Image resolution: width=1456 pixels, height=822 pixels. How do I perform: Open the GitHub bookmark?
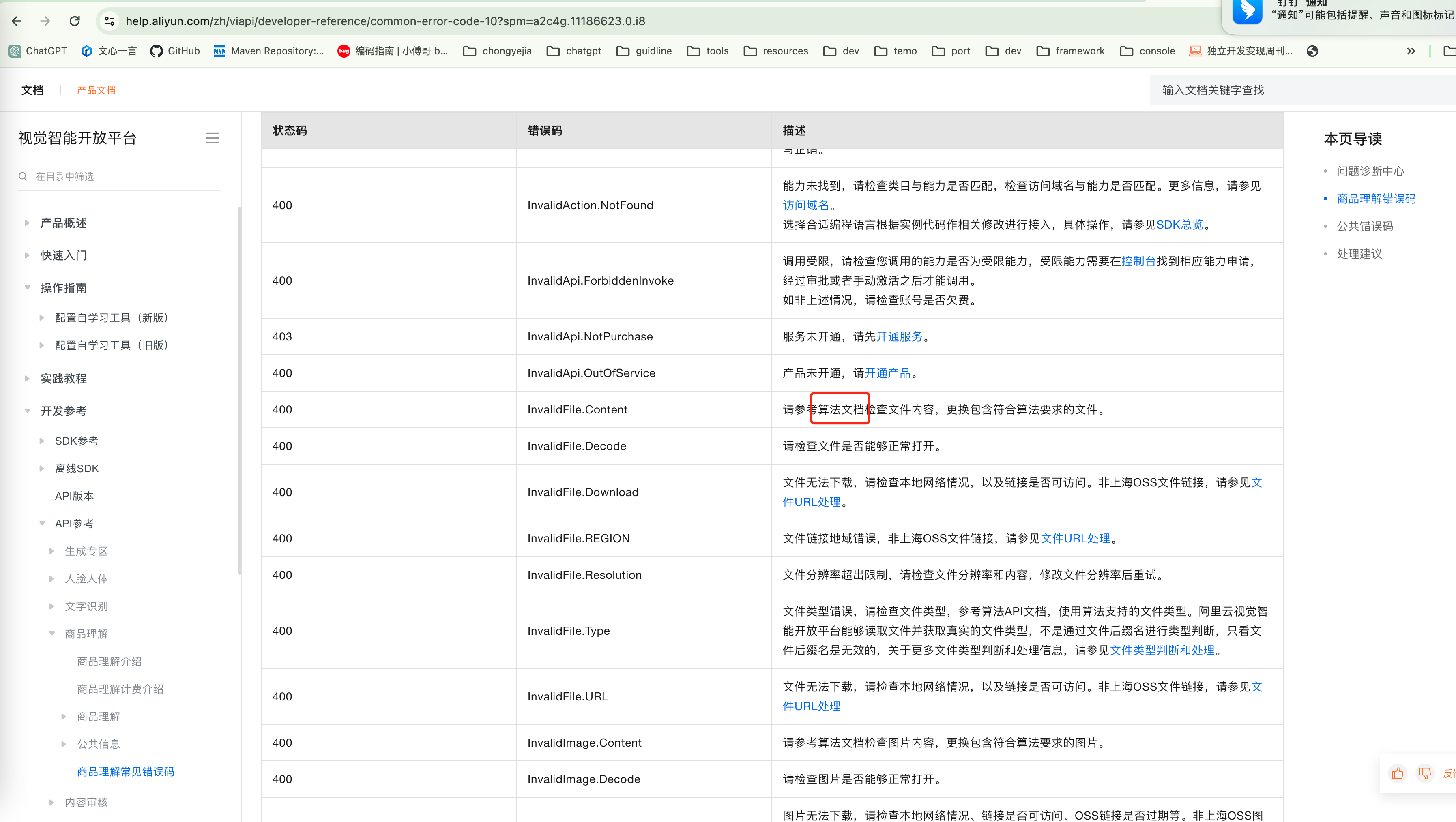point(175,51)
